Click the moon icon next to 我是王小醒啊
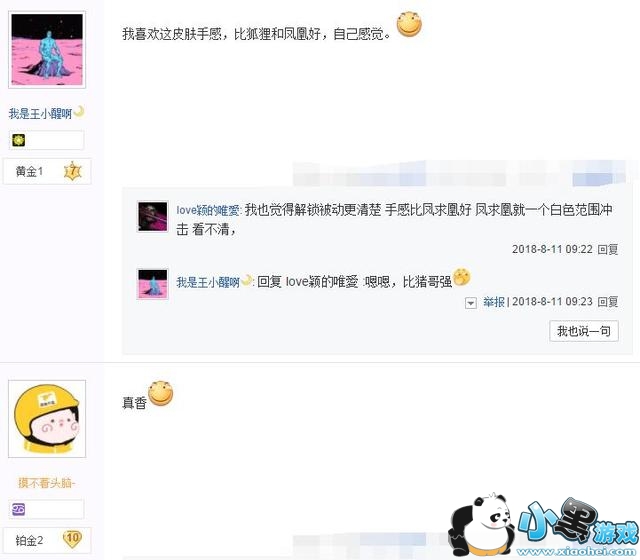The image size is (640, 560). click(x=79, y=111)
